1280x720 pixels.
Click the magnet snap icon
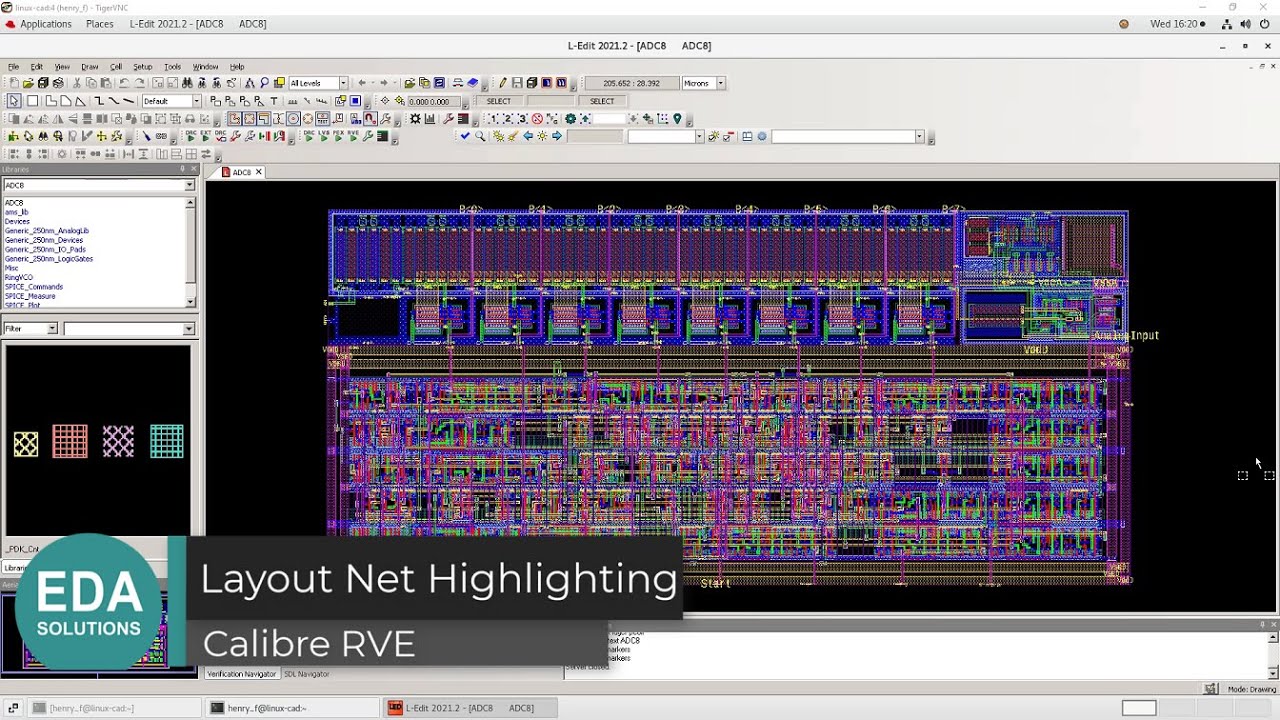click(x=370, y=119)
